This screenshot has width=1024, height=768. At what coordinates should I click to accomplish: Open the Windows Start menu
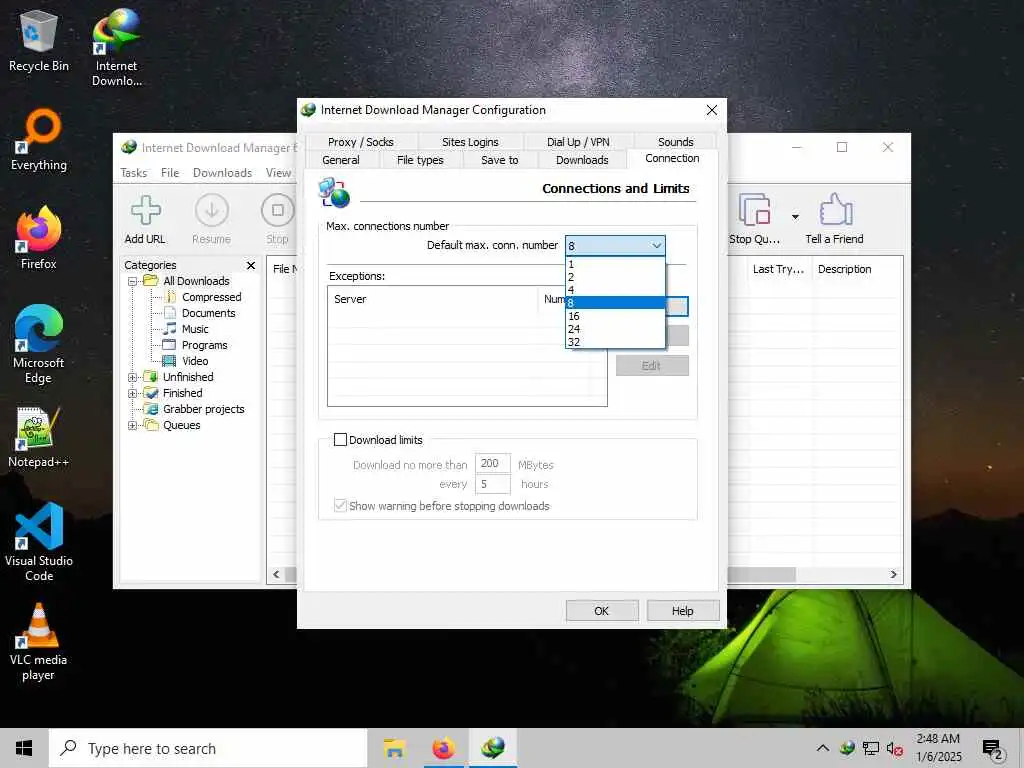(x=24, y=748)
